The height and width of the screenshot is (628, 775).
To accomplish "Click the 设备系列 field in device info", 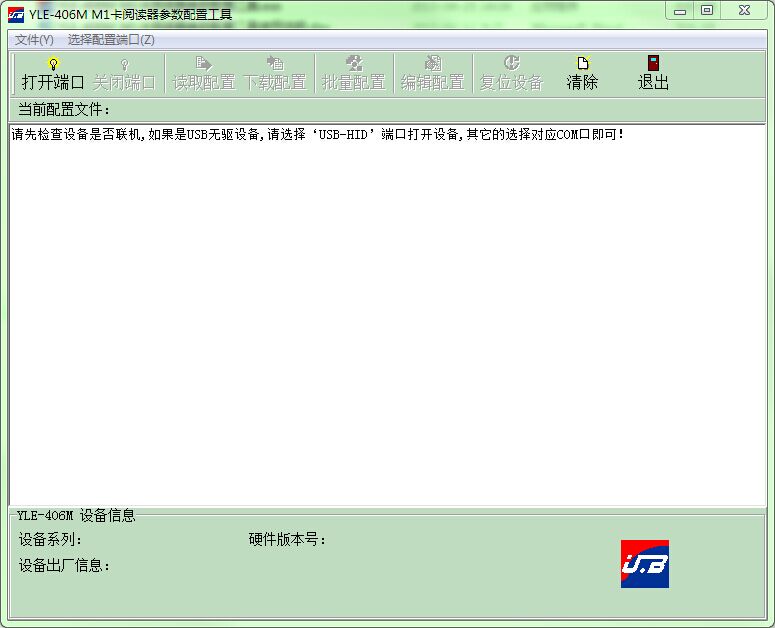I will point(51,540).
